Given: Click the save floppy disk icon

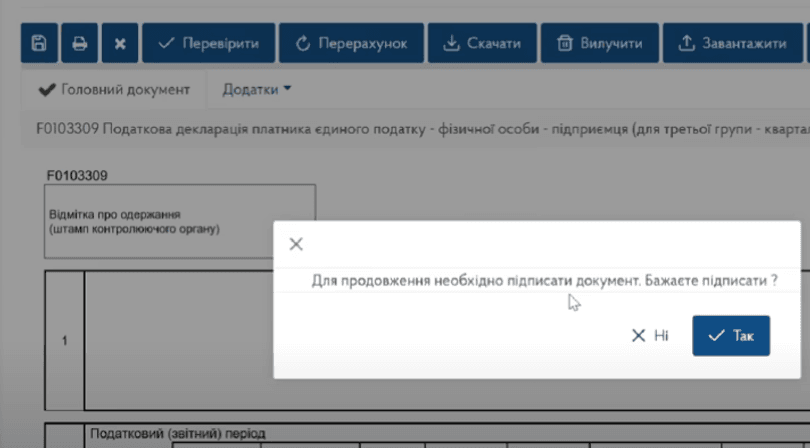Looking at the screenshot, I should tap(39, 43).
